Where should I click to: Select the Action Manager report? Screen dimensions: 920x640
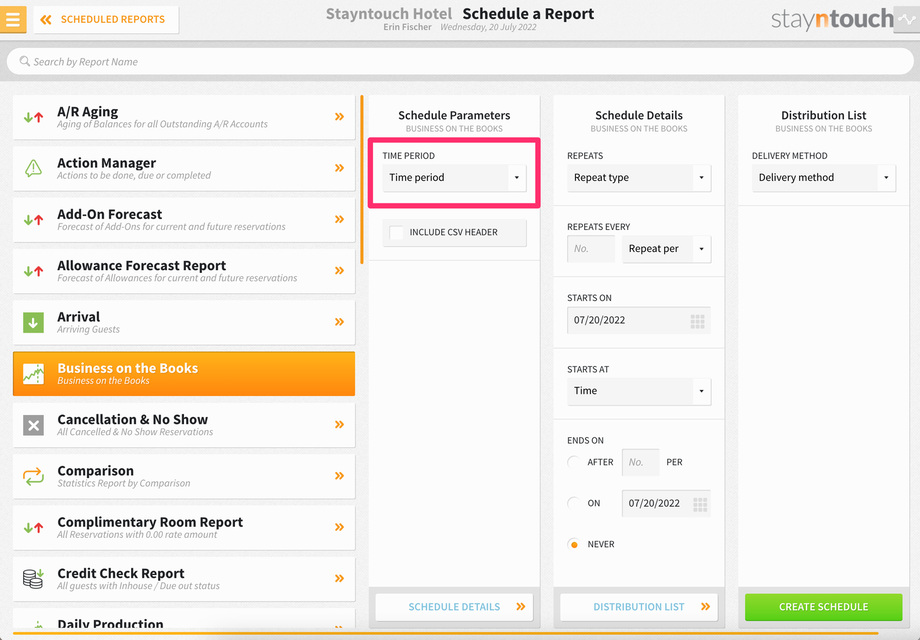click(184, 168)
